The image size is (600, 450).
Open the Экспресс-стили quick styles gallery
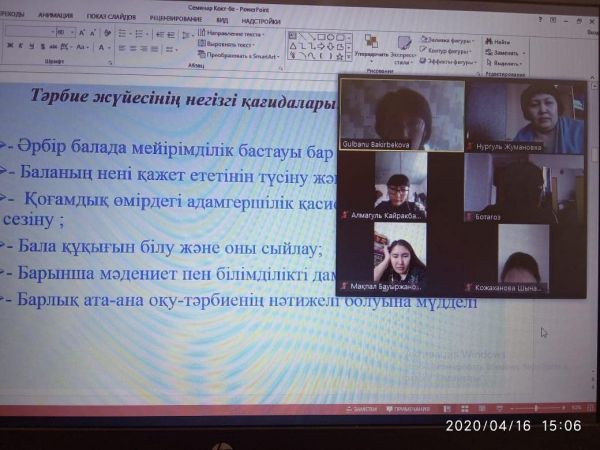(404, 51)
